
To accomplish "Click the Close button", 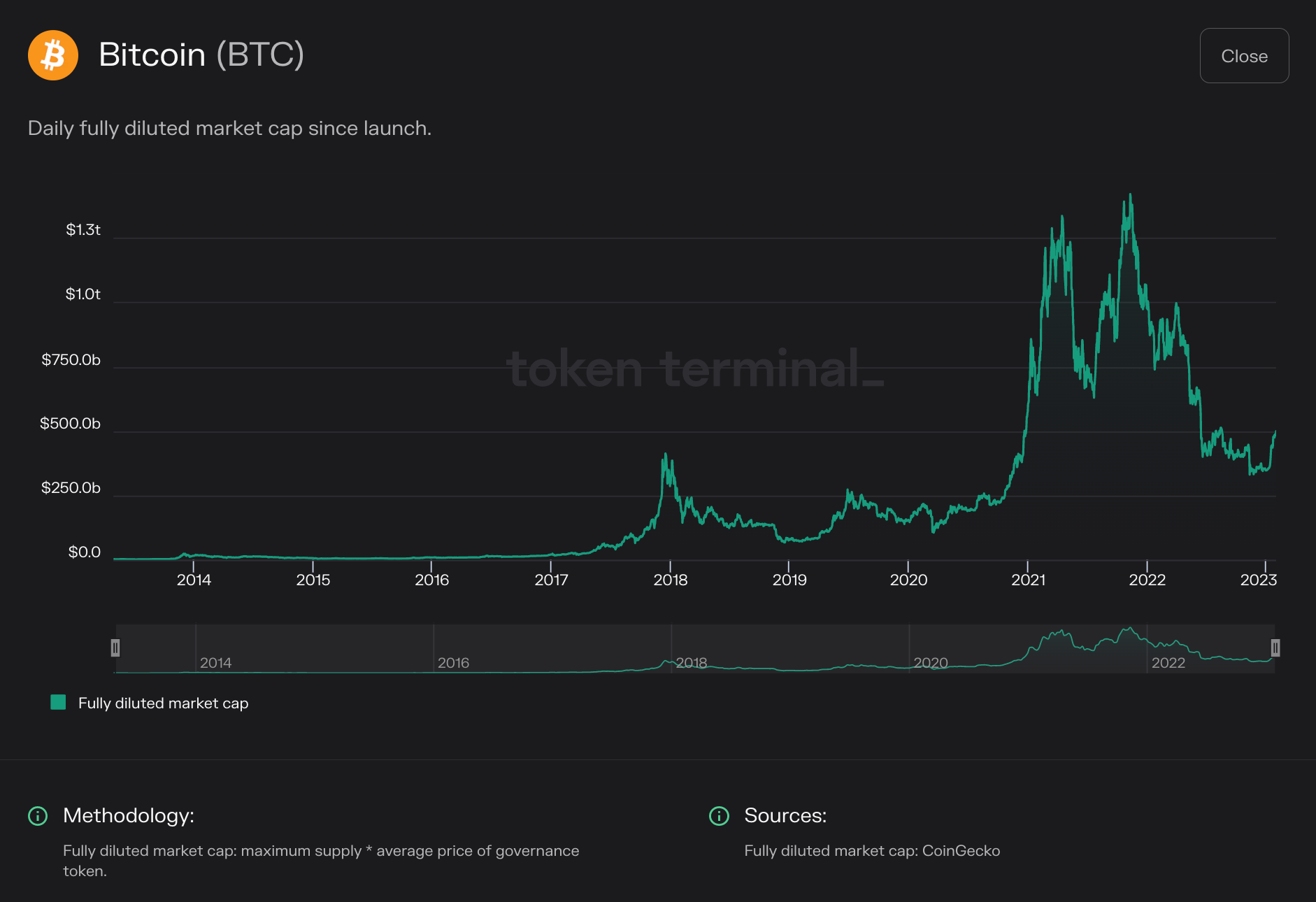I will point(1244,56).
